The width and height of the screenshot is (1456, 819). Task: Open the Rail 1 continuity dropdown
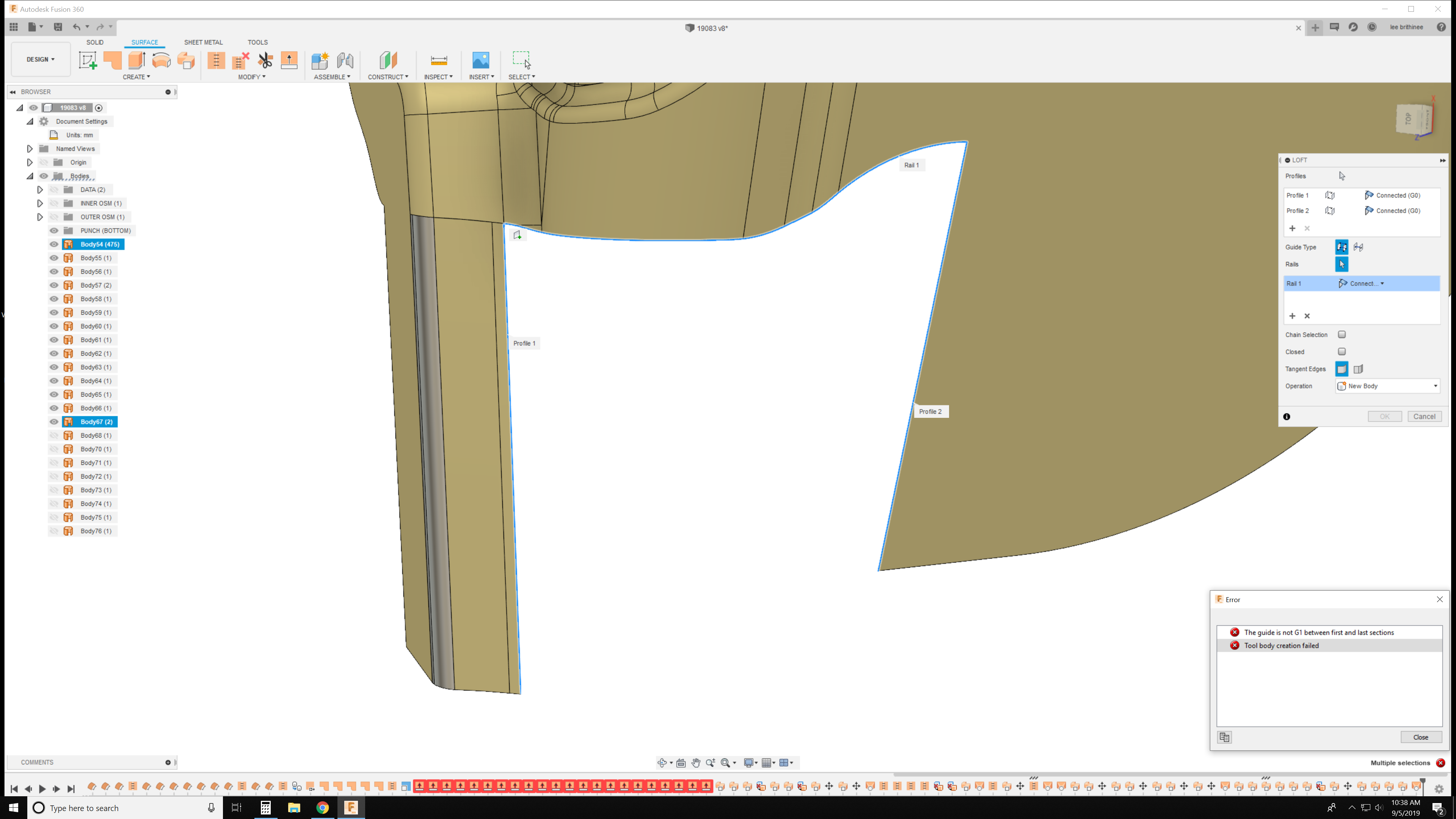click(1382, 283)
